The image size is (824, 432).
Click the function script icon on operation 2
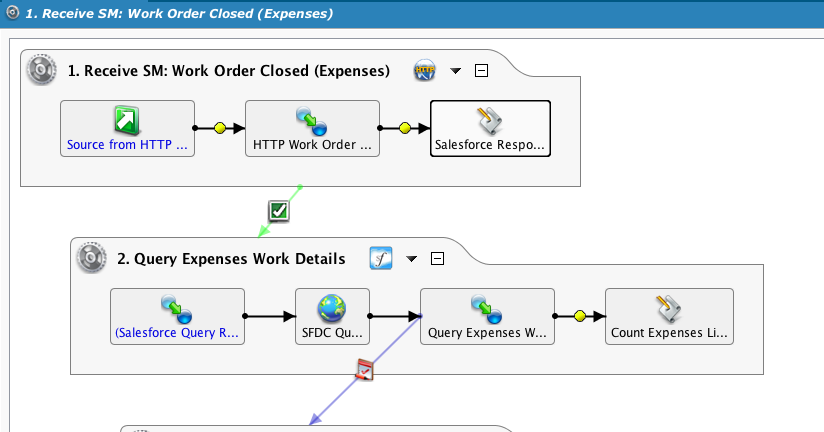(x=381, y=259)
